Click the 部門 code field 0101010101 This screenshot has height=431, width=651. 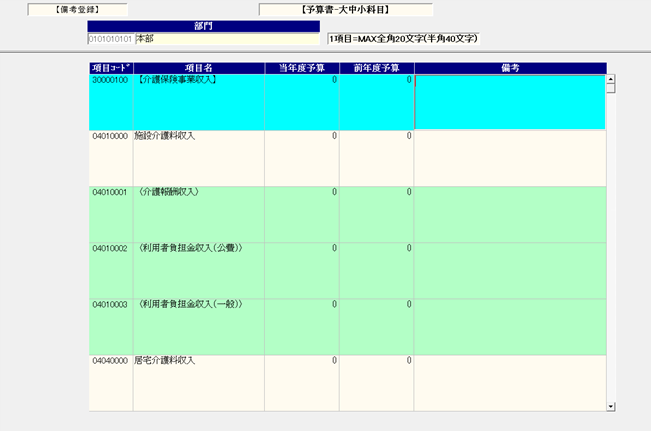click(x=110, y=39)
